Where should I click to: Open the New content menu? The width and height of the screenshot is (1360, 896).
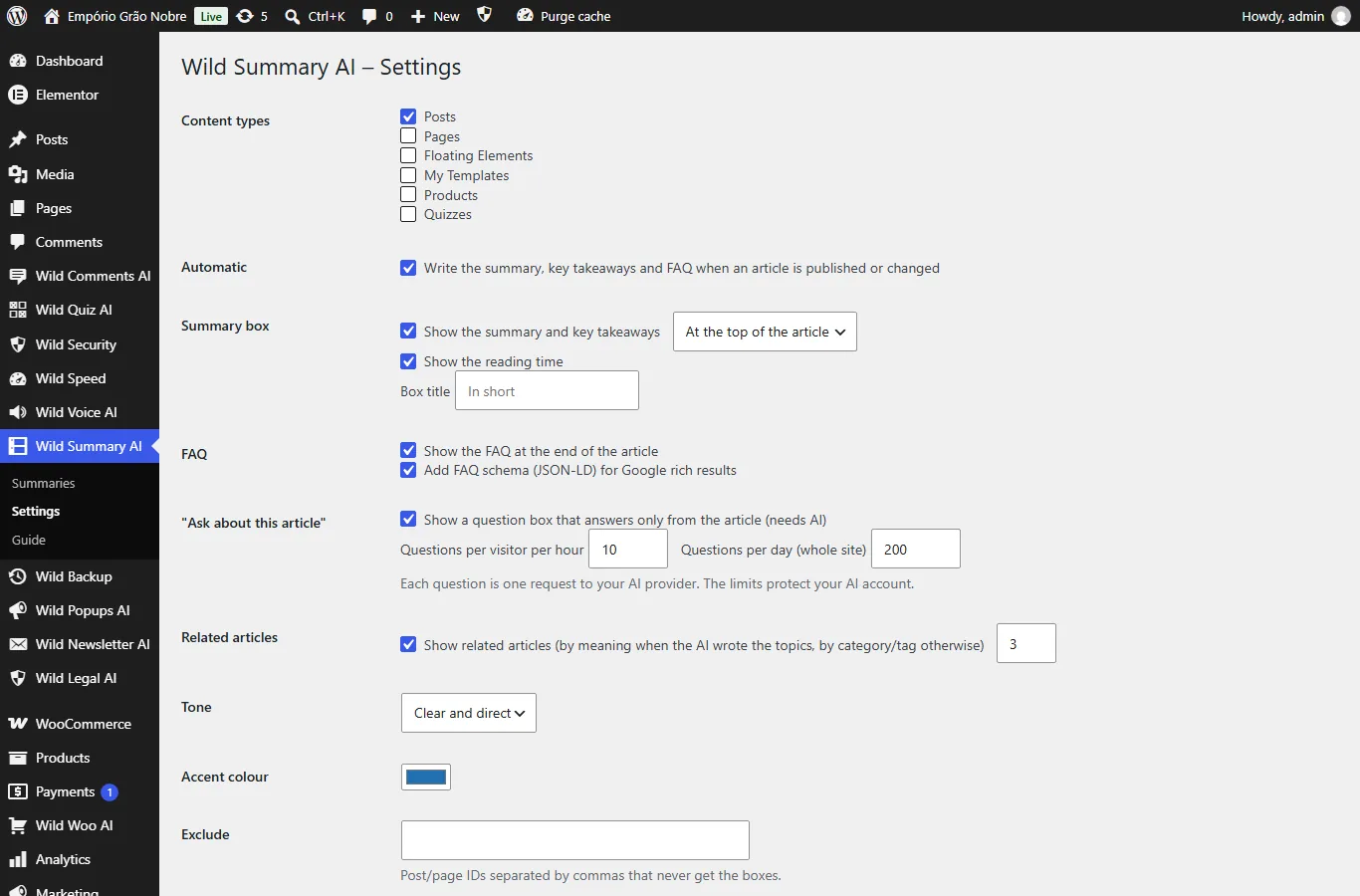click(435, 16)
